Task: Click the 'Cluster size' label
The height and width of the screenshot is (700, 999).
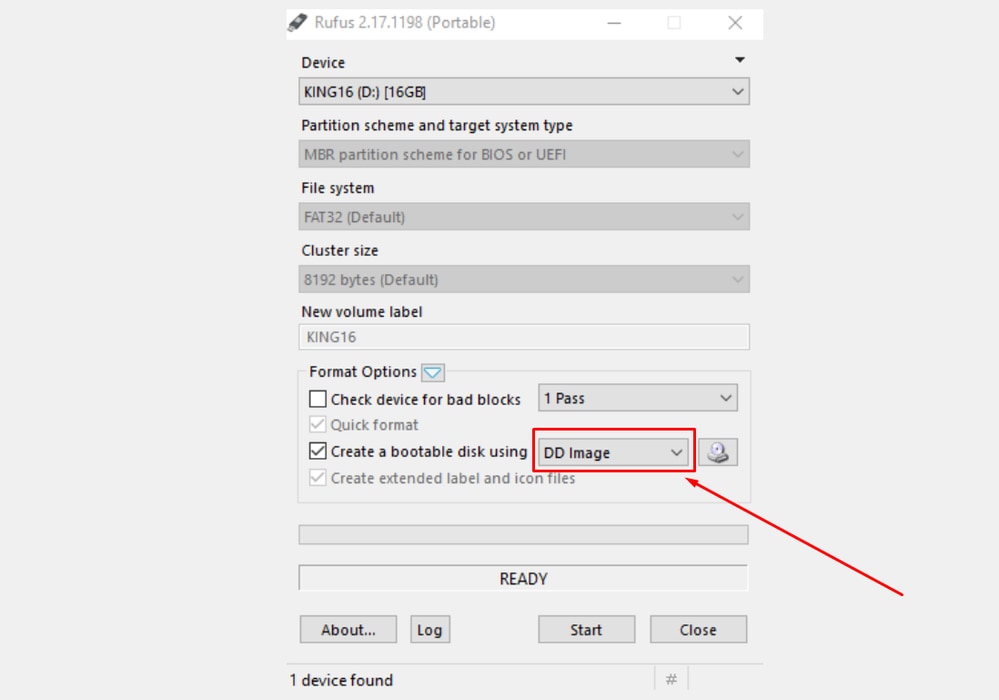Action: point(340,250)
